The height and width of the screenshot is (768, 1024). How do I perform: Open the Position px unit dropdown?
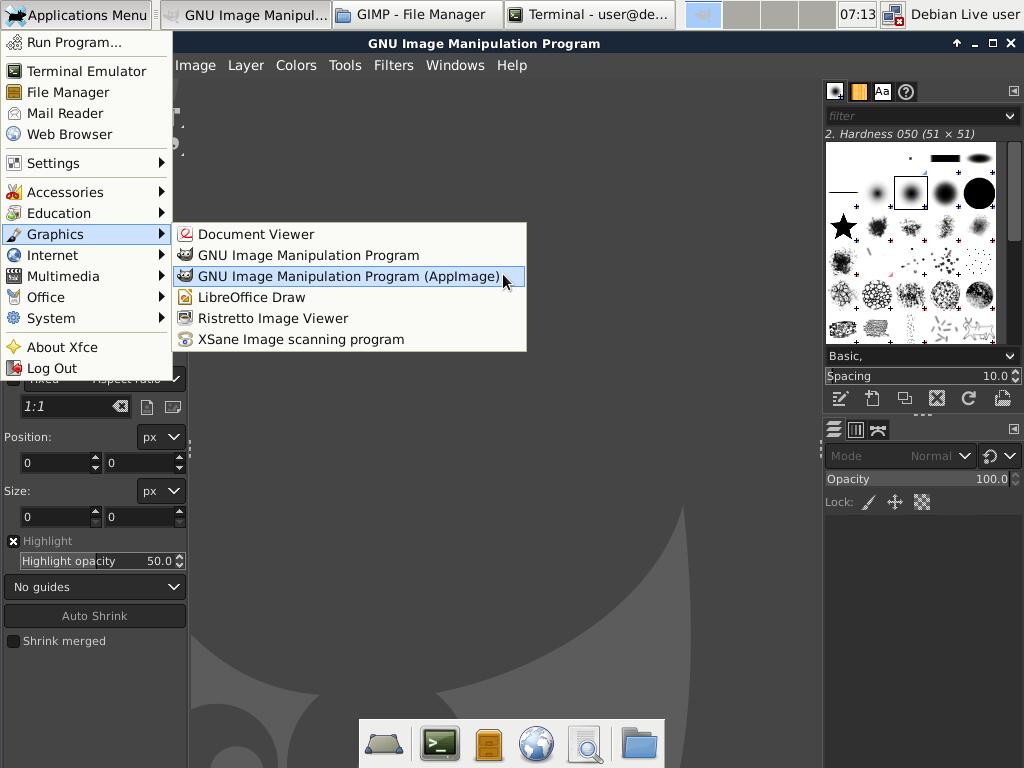point(161,437)
